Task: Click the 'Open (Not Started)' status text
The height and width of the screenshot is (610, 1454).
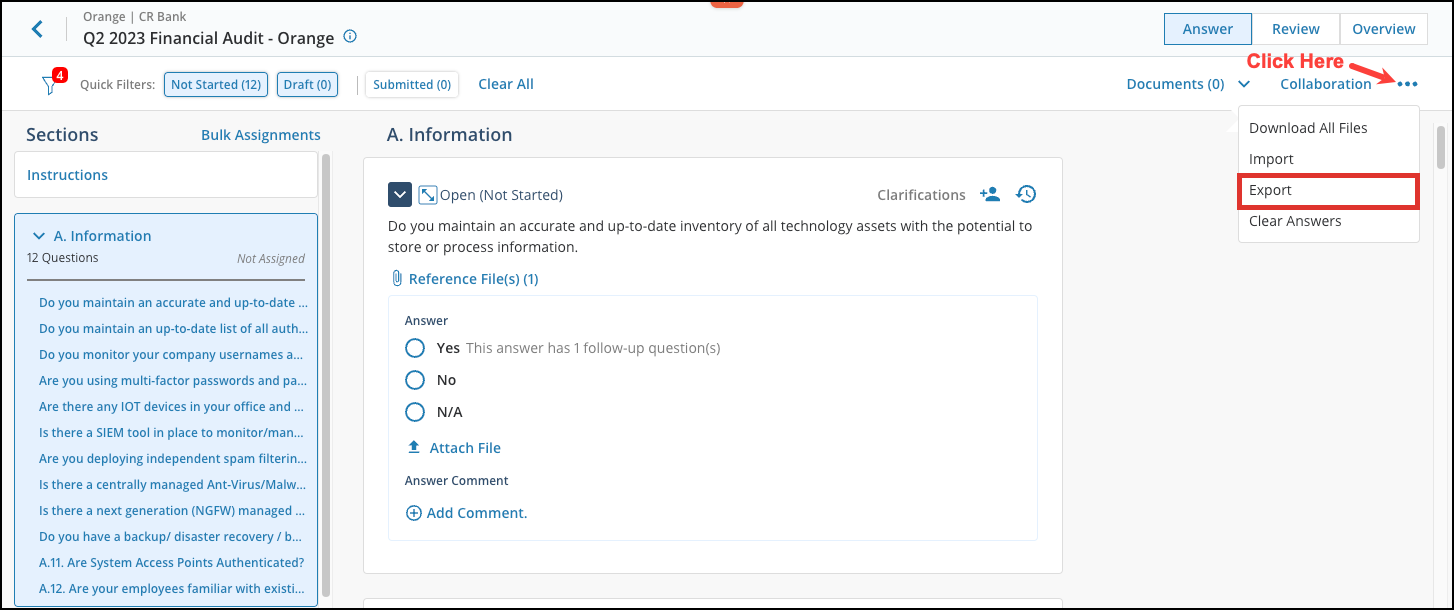Action: click(x=501, y=195)
